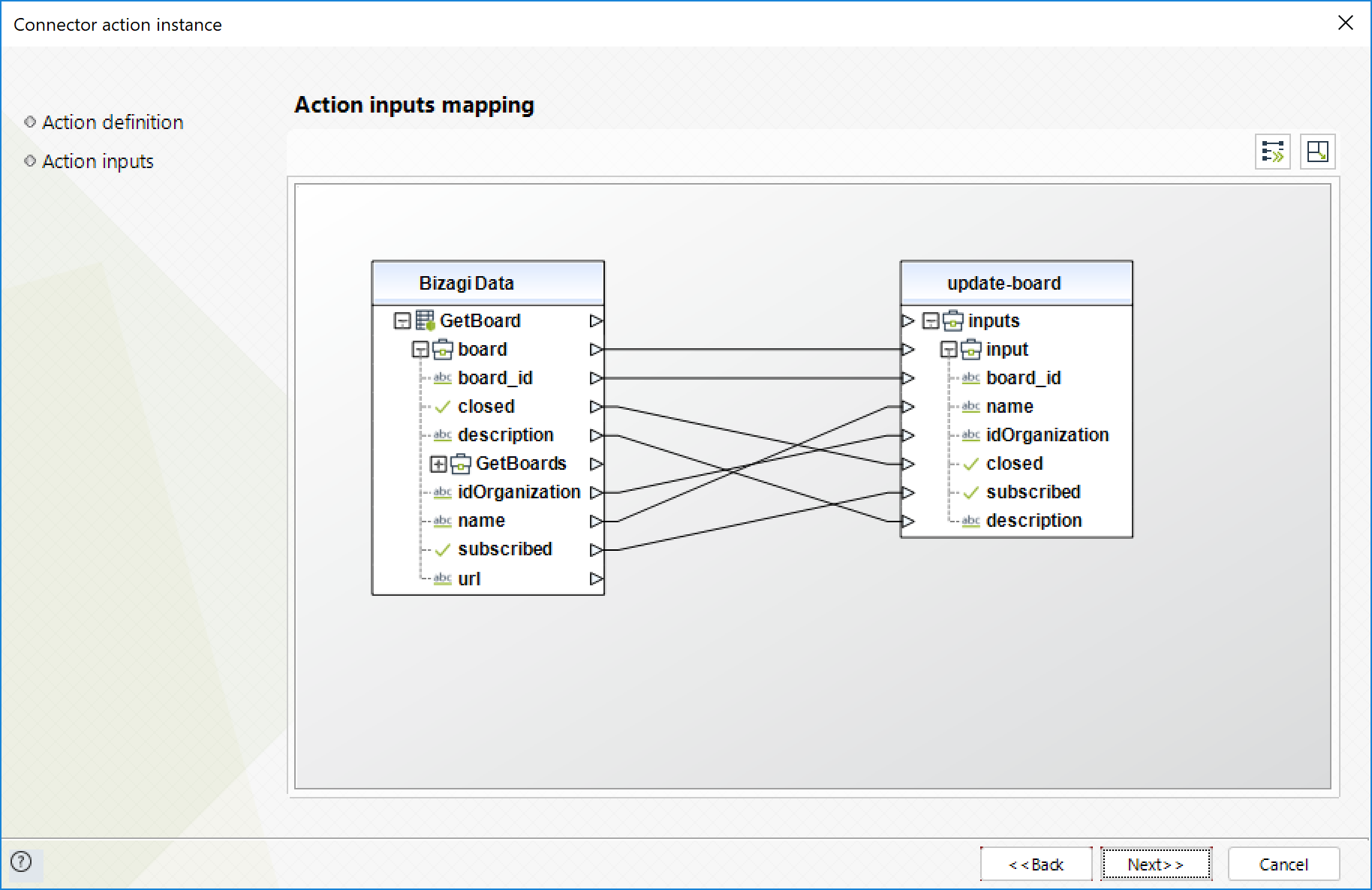
Task: Proceed with the Next button
Action: pos(1156,864)
